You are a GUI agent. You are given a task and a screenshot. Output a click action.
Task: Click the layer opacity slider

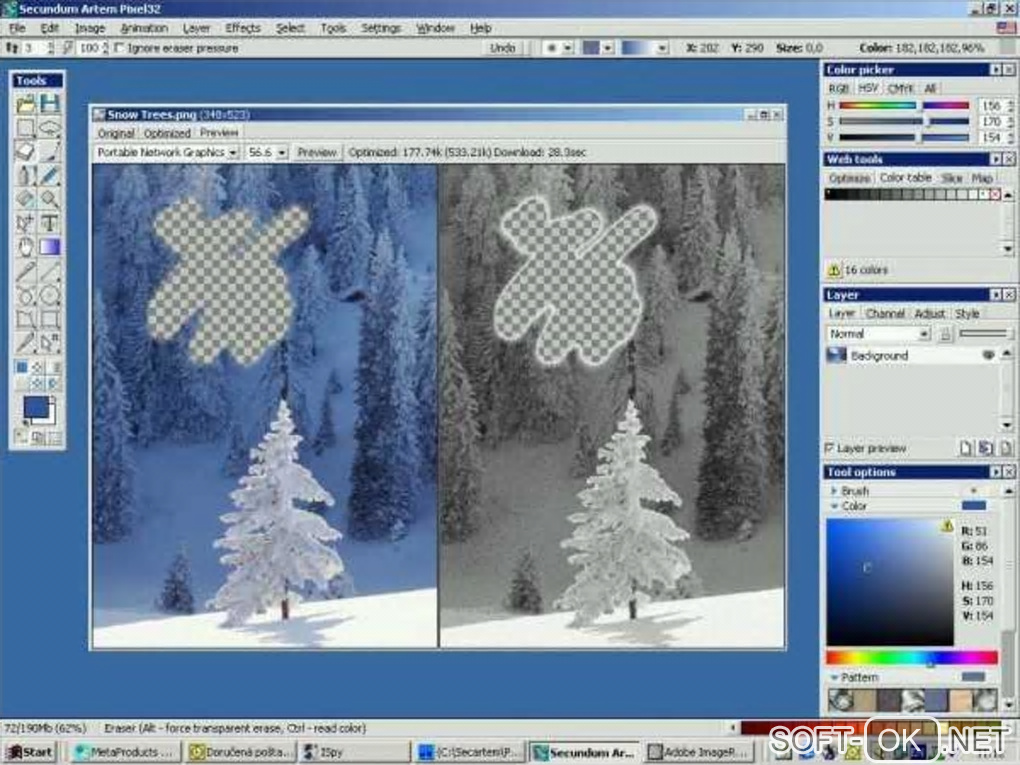click(x=984, y=334)
